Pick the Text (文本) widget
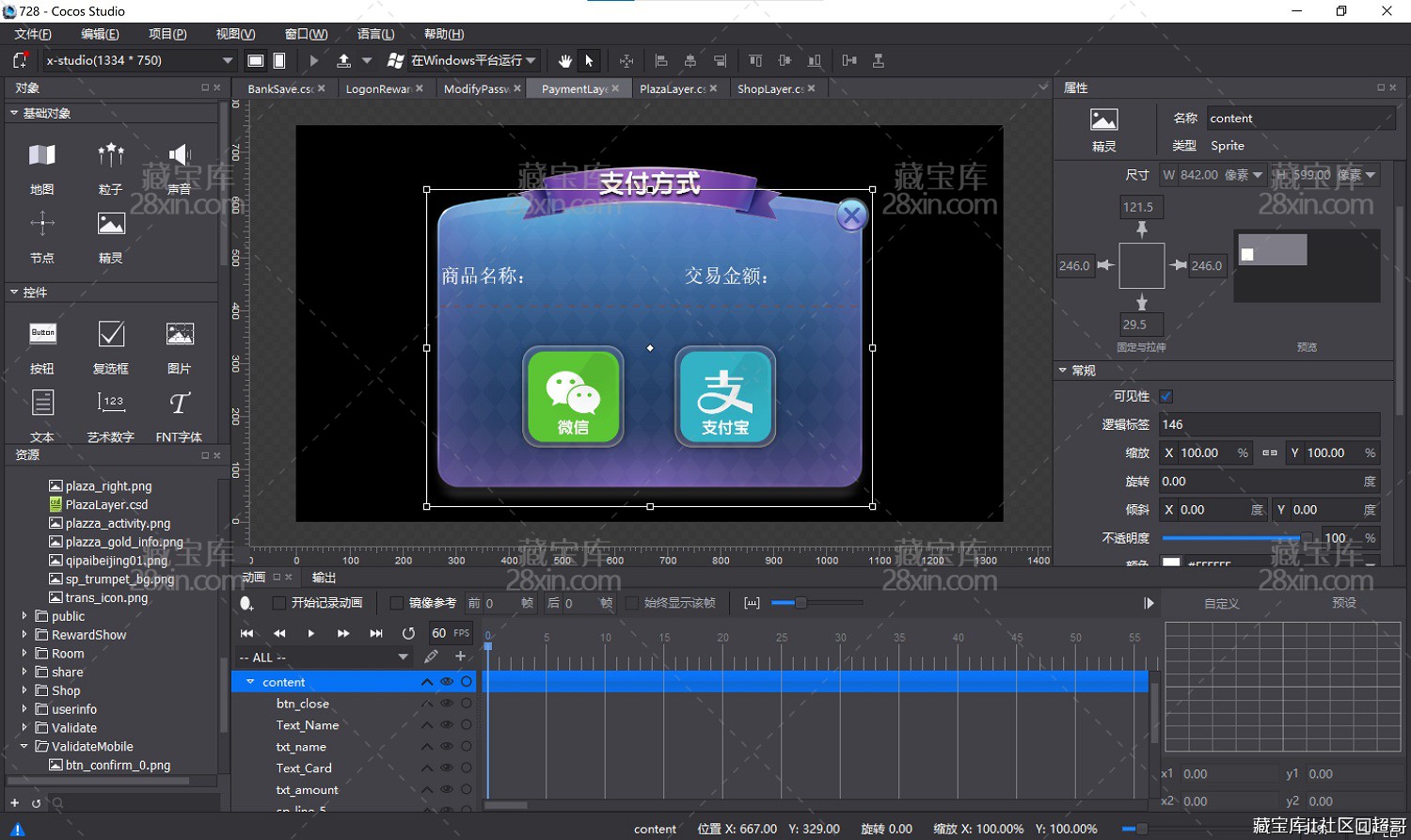This screenshot has height=840, width=1411. click(42, 416)
